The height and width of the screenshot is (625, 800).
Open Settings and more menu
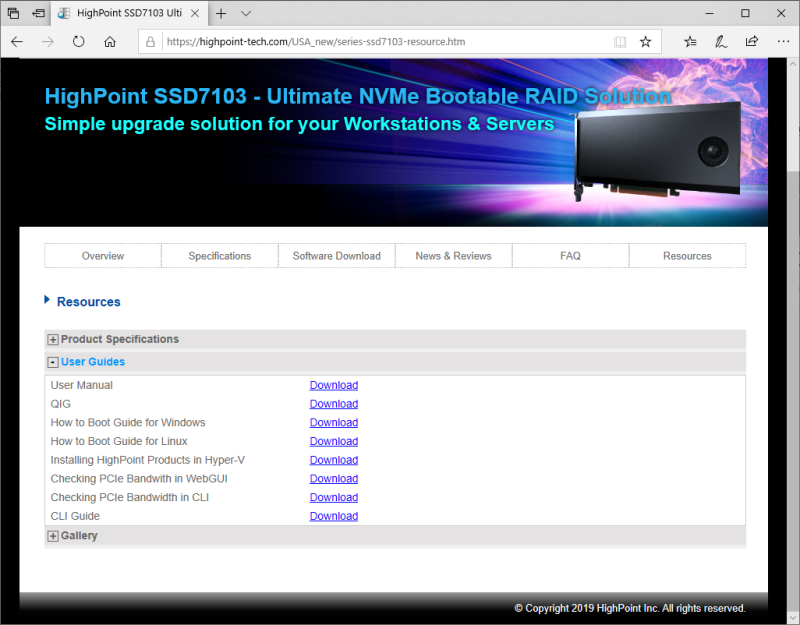pos(783,42)
